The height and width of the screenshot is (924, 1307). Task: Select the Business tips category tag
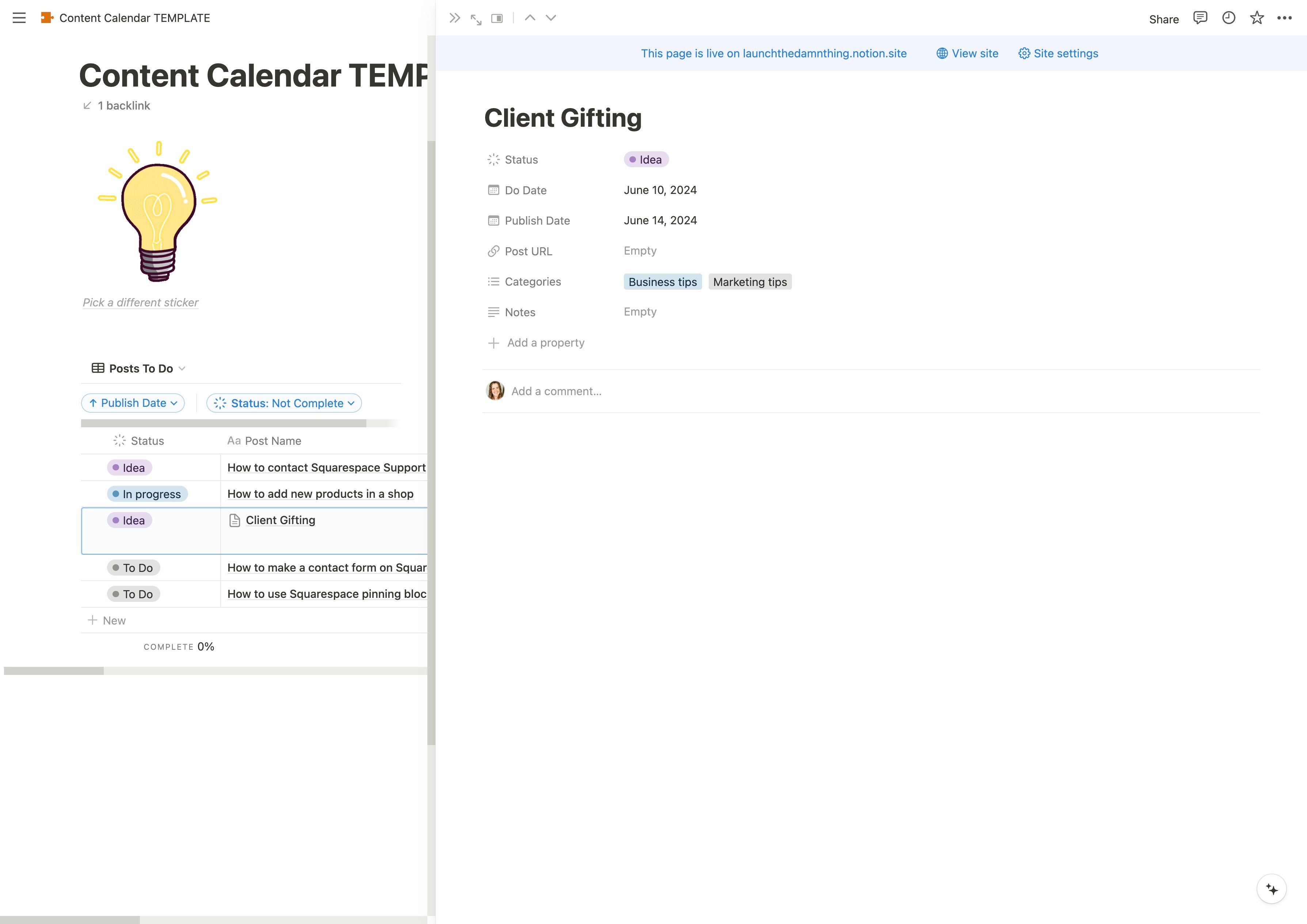coord(663,282)
